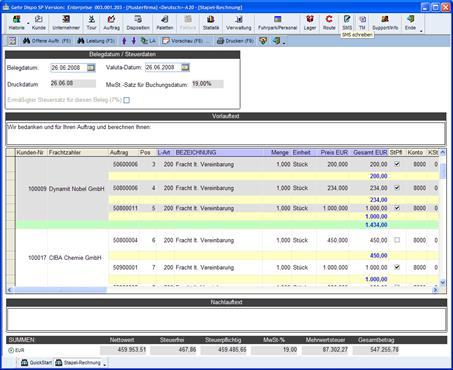Click the Gesamt EUR column header
The image size is (453, 370).
(369, 153)
